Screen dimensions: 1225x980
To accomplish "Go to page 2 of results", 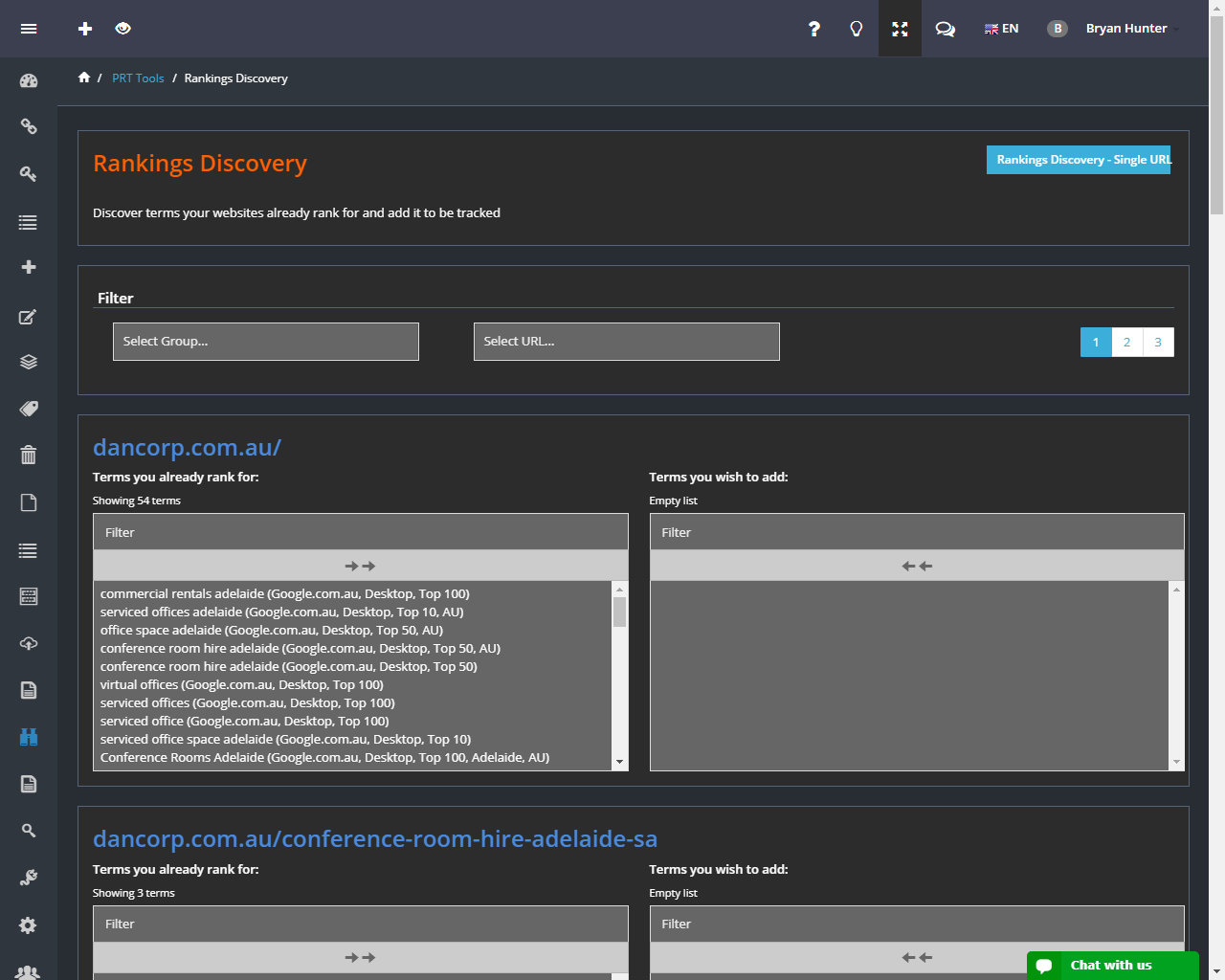I will pos(1127,343).
